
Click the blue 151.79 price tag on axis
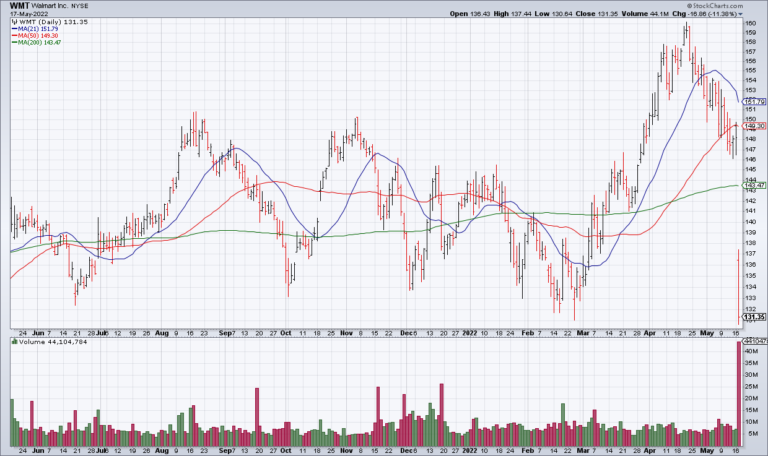754,102
